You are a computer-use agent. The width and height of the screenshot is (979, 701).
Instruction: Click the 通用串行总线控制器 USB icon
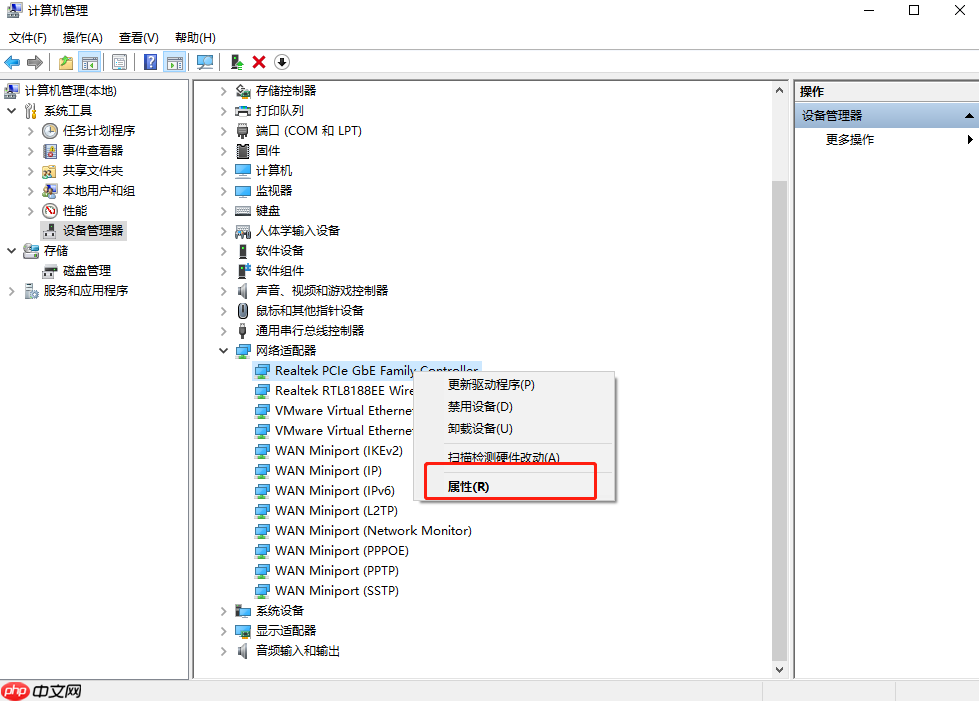click(243, 331)
